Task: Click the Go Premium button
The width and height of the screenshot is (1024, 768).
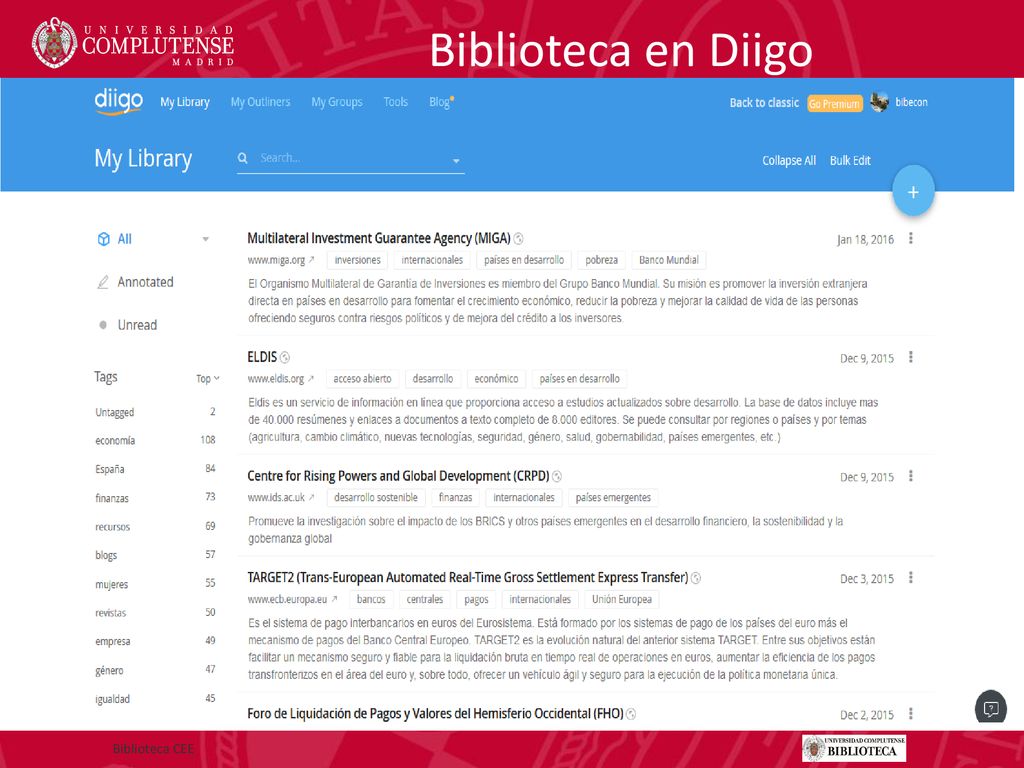Action: pyautogui.click(x=835, y=103)
